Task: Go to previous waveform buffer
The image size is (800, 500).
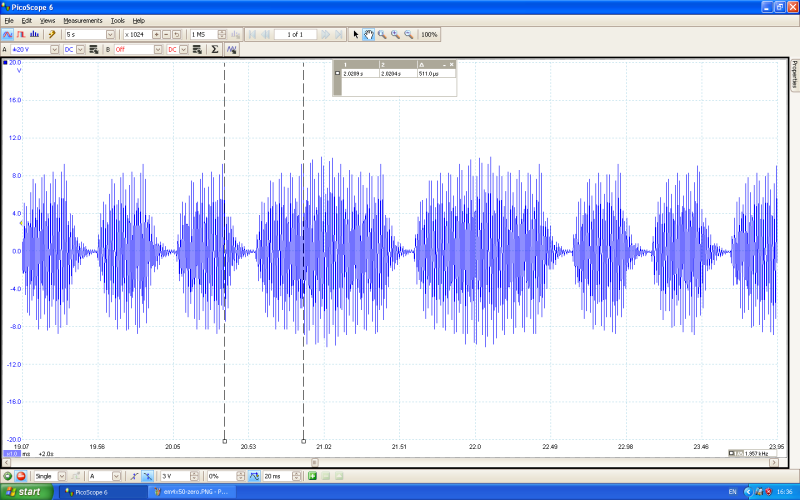Action: point(265,35)
